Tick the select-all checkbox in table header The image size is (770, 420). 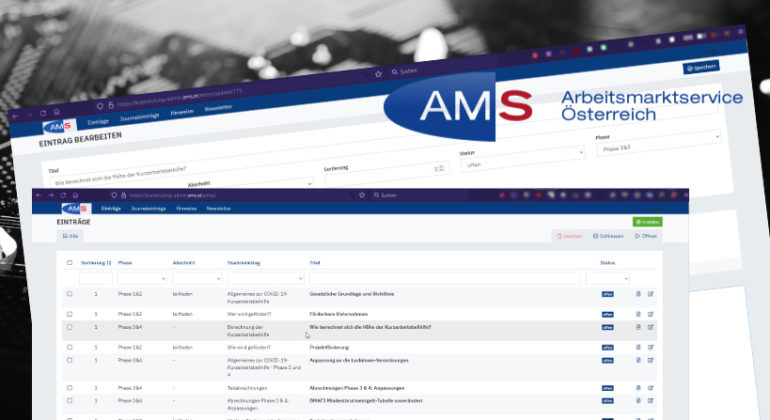point(69,262)
